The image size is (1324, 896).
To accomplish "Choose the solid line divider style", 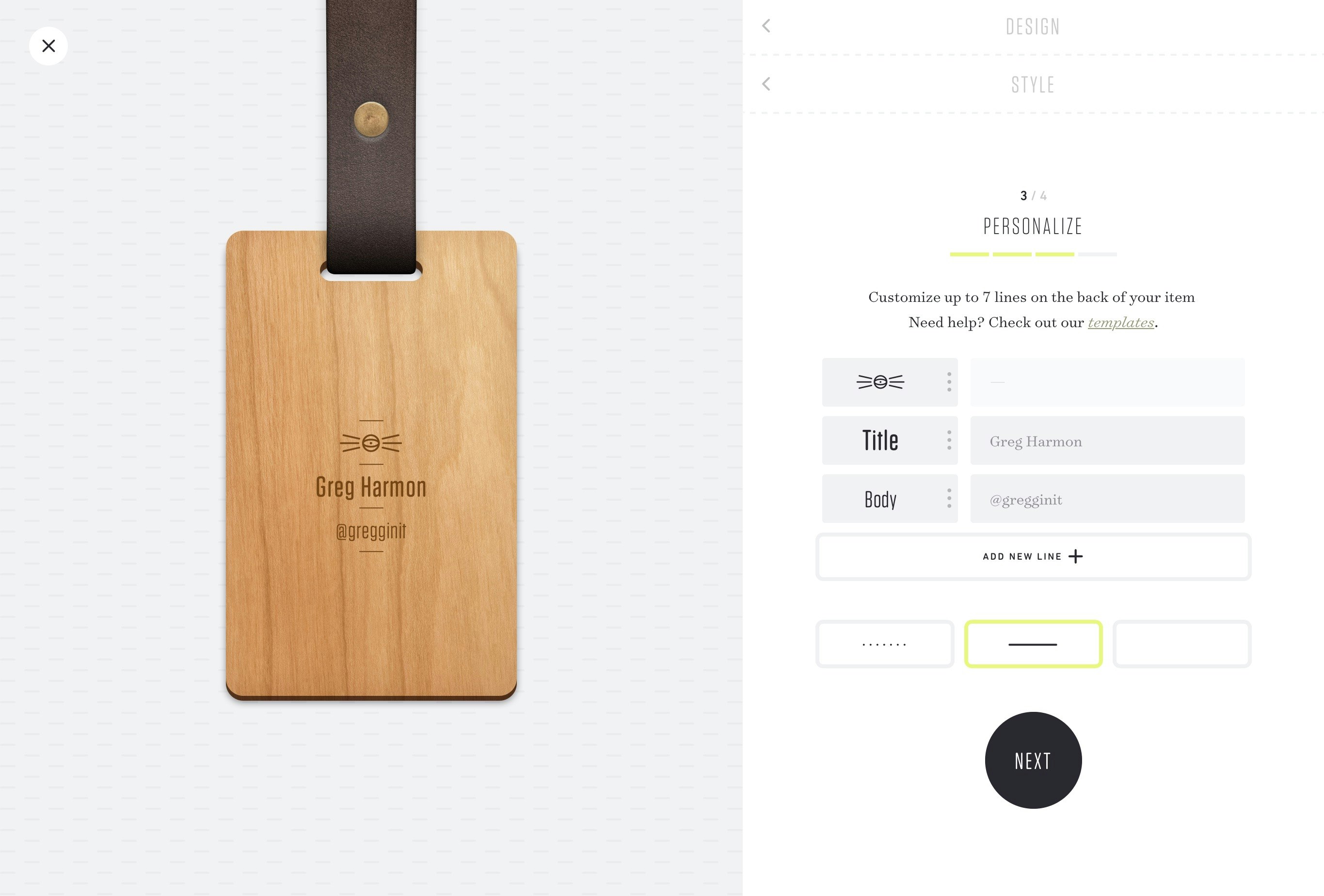I will (1033, 644).
